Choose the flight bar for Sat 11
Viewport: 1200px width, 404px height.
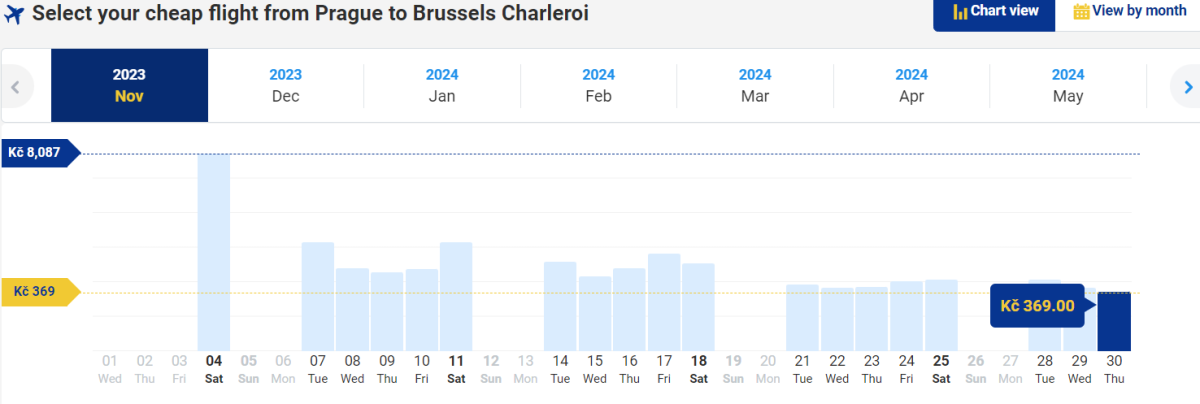[x=456, y=296]
